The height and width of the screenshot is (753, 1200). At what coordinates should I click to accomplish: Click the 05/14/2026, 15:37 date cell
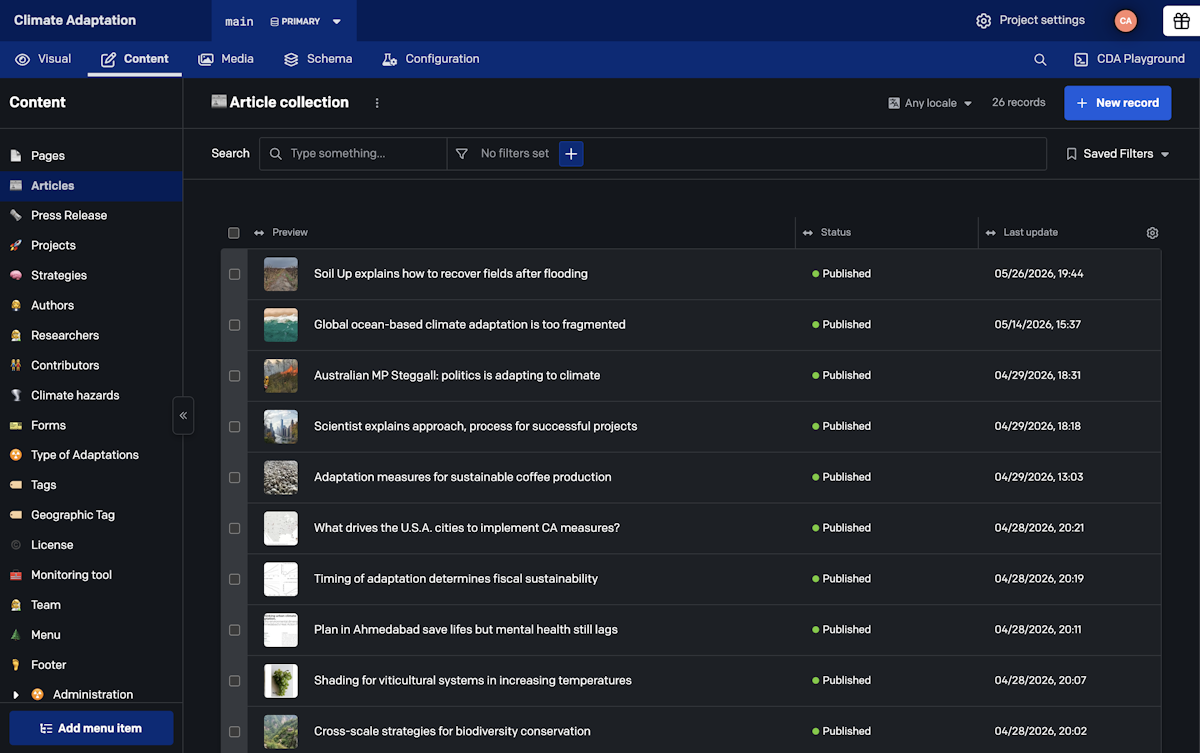[x=1037, y=325]
